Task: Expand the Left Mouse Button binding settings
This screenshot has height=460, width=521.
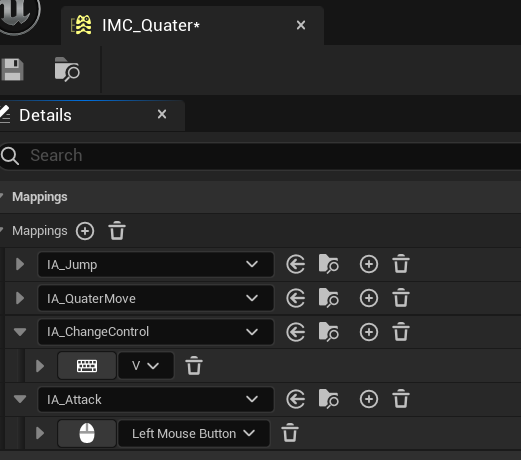Action: pos(40,433)
